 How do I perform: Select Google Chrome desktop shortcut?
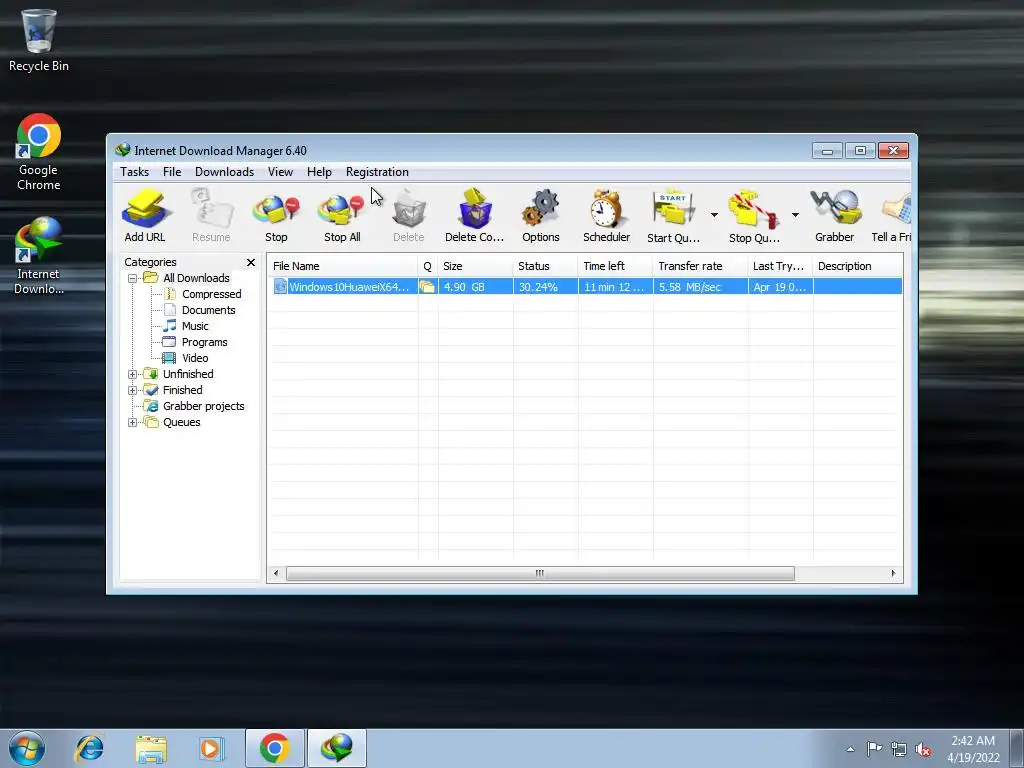(x=39, y=153)
